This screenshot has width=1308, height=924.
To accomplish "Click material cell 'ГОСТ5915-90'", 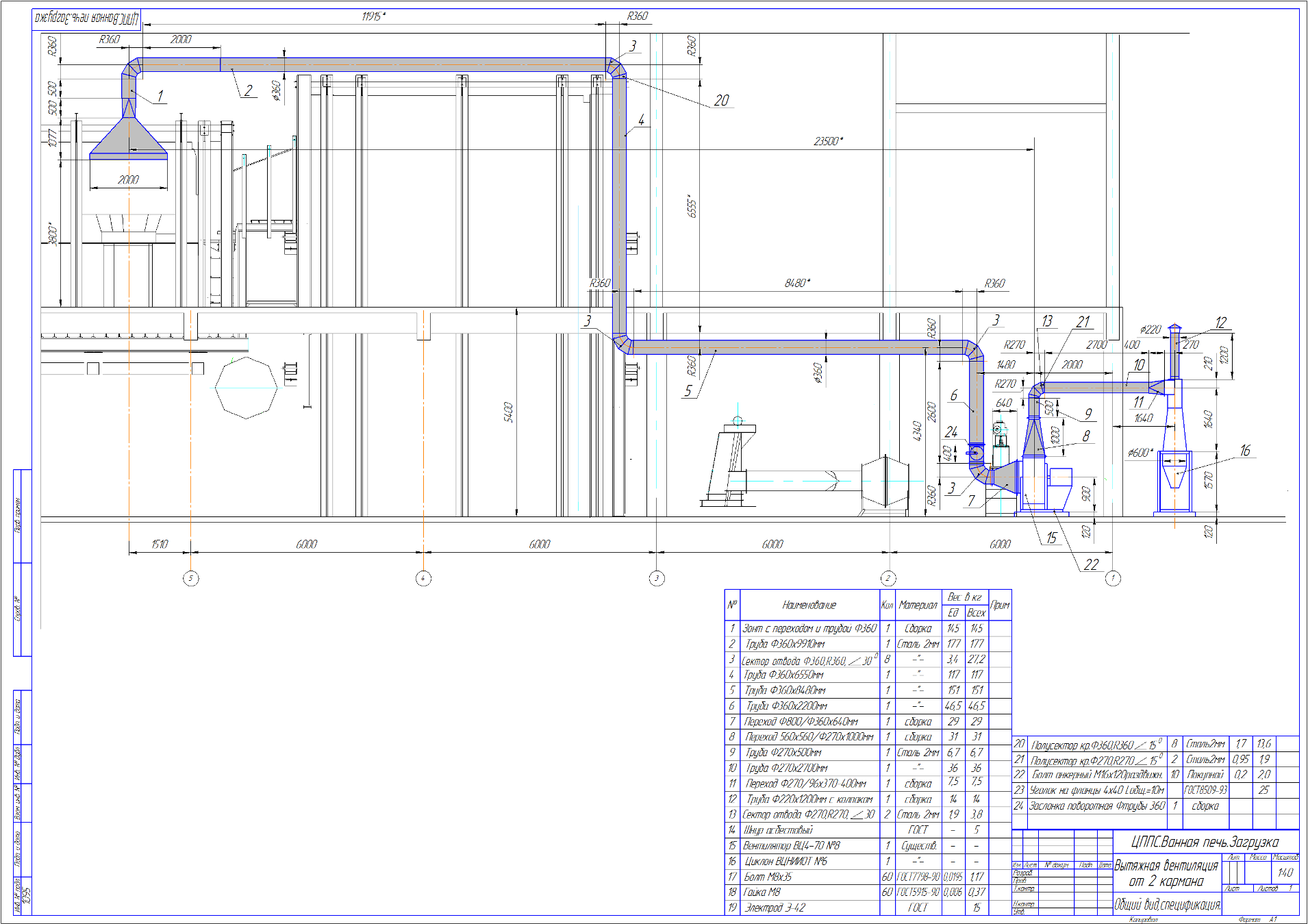I will tap(918, 892).
